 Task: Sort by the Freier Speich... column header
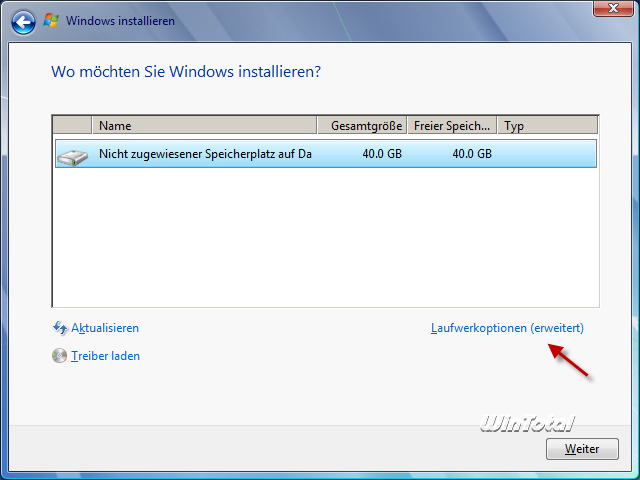coord(452,125)
